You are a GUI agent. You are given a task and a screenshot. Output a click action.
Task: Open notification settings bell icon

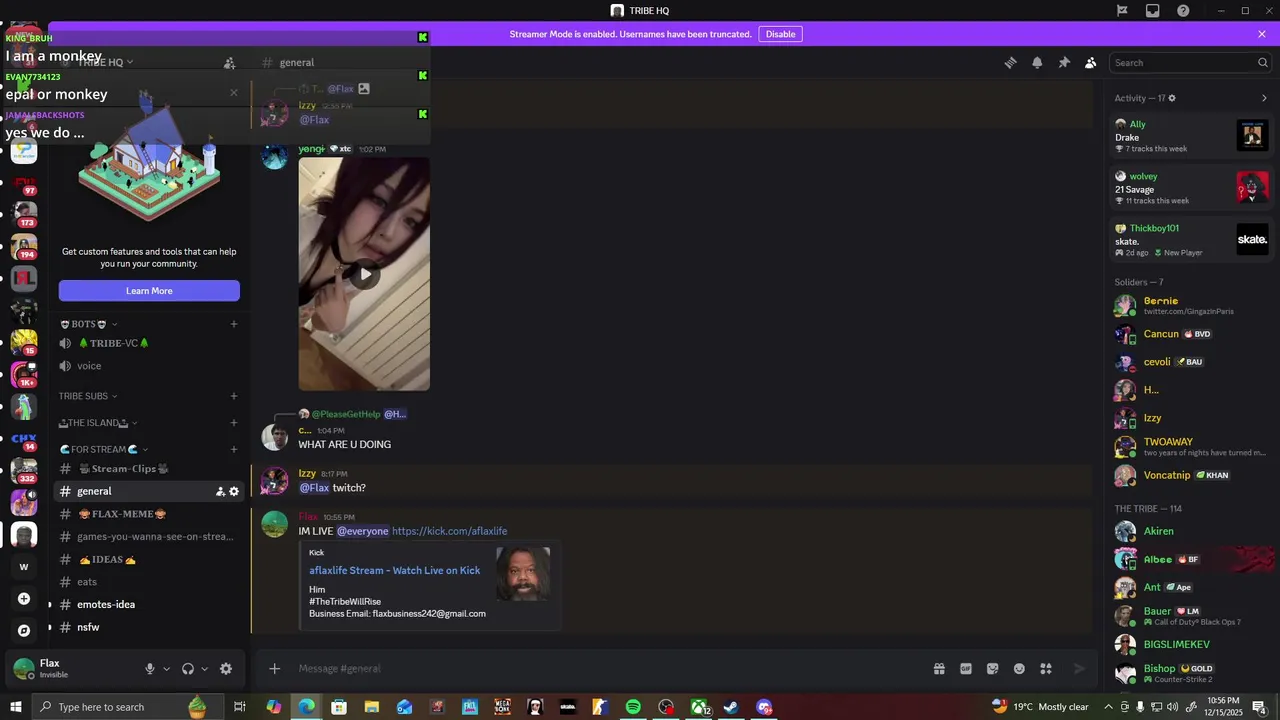coord(1037,62)
